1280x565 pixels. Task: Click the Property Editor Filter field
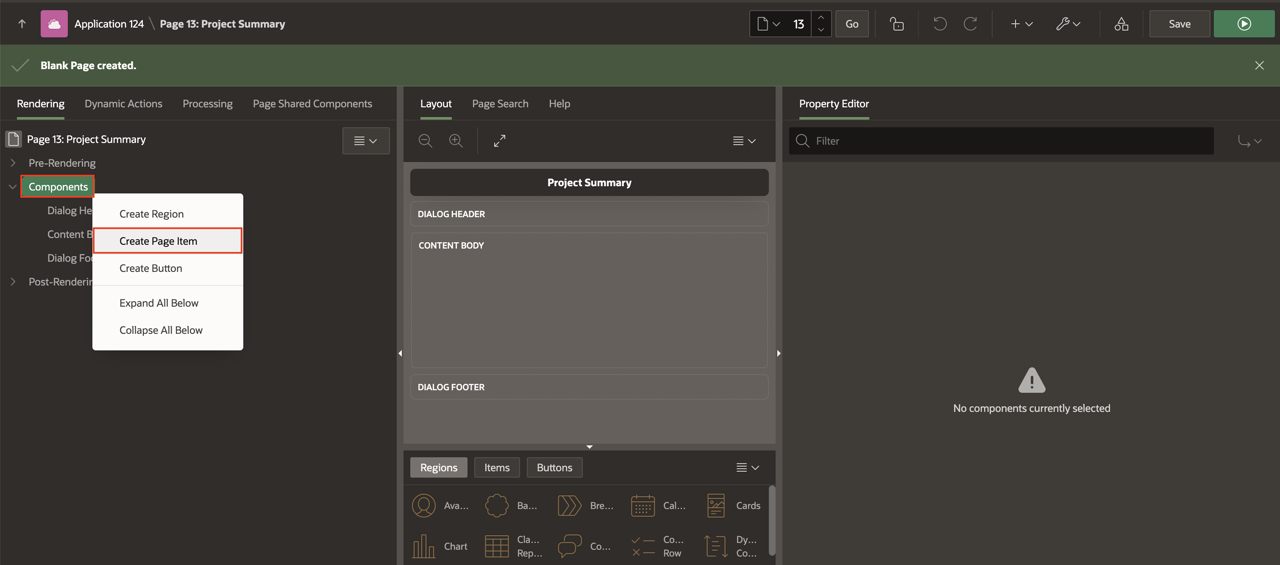pos(1010,141)
